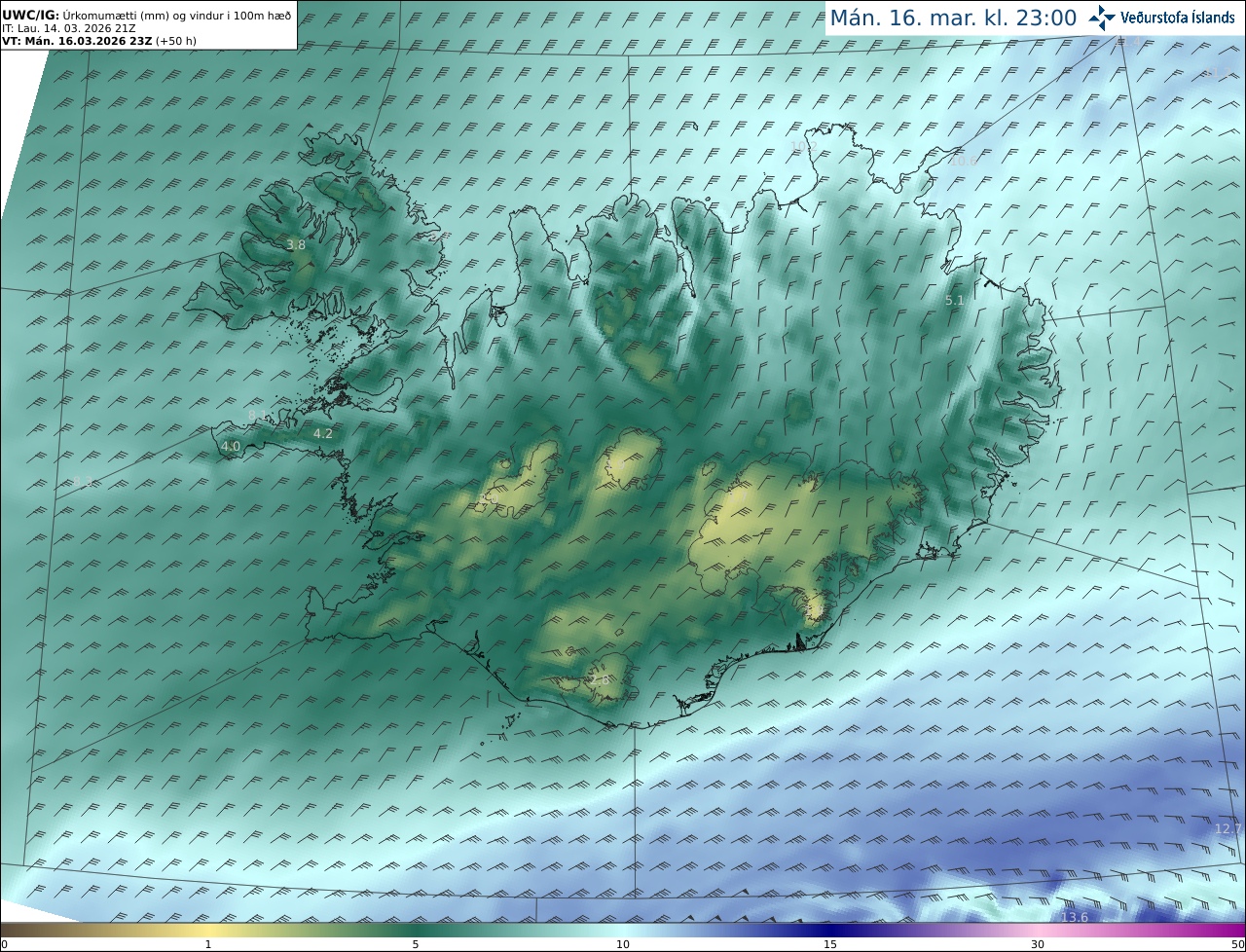Click the 1 label on the color scale
Viewport: 1246px width, 952px height.
click(208, 944)
